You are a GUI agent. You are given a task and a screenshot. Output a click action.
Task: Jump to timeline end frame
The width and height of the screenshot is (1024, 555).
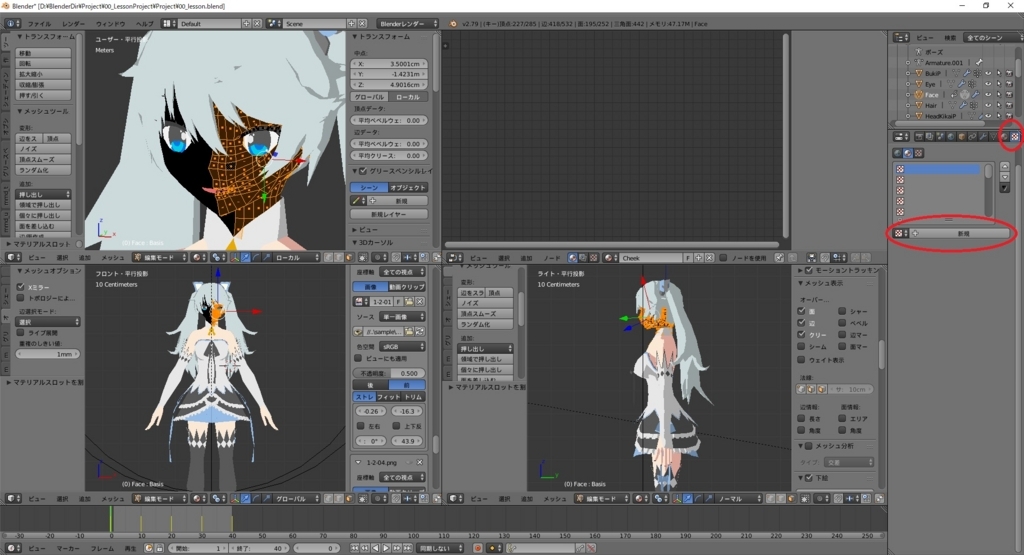coord(407,548)
